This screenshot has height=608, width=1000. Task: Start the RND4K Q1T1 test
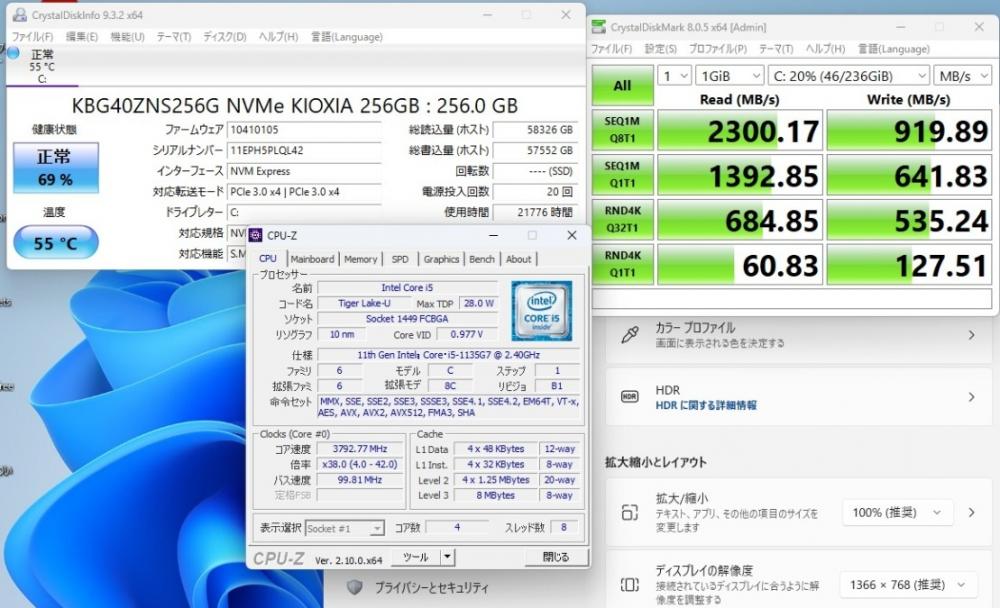point(622,263)
